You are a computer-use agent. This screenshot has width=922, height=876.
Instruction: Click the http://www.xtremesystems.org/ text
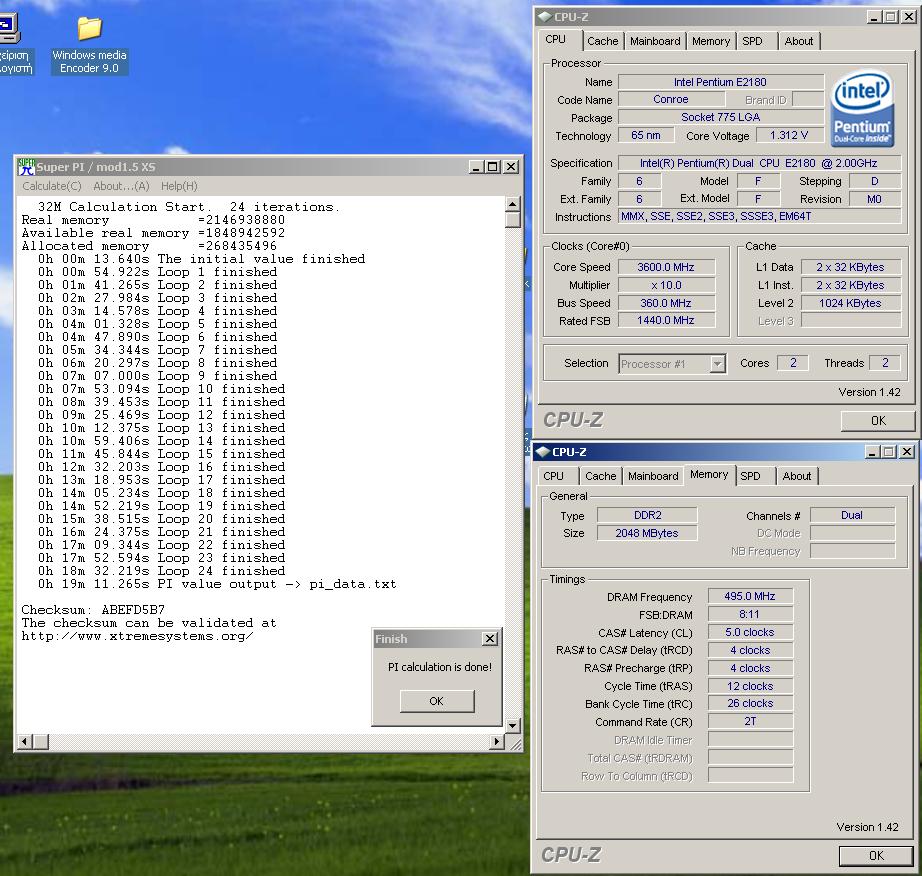pyautogui.click(x=138, y=636)
